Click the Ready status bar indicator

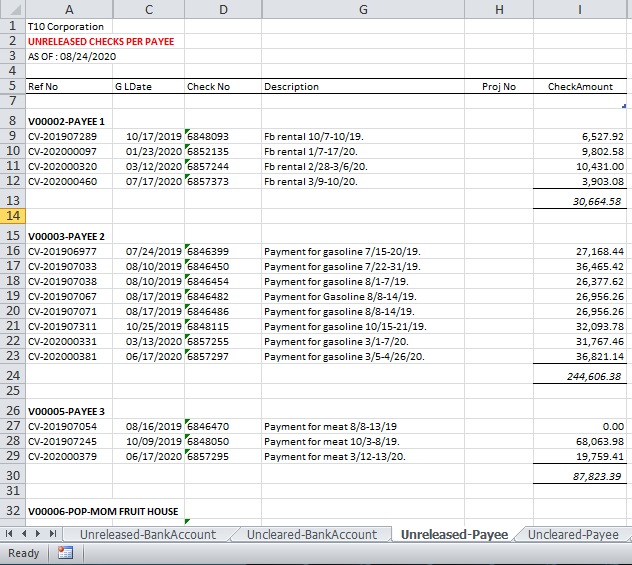[x=23, y=553]
